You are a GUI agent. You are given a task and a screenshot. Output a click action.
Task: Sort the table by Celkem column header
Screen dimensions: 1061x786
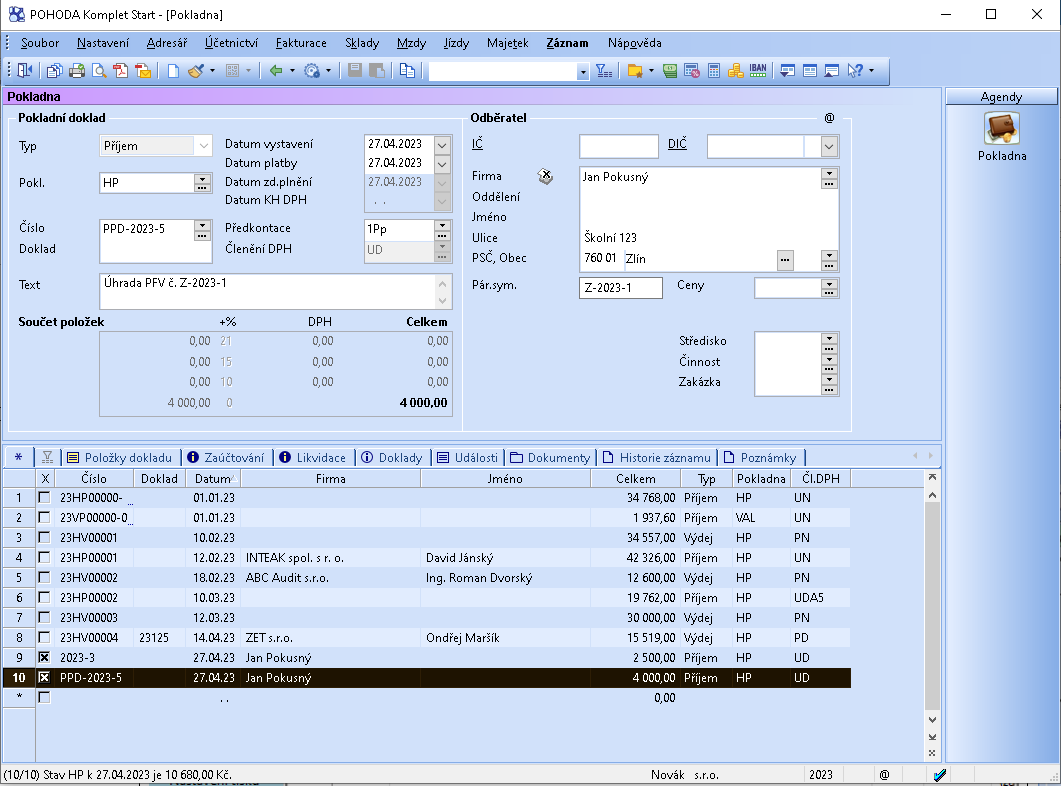pos(635,478)
